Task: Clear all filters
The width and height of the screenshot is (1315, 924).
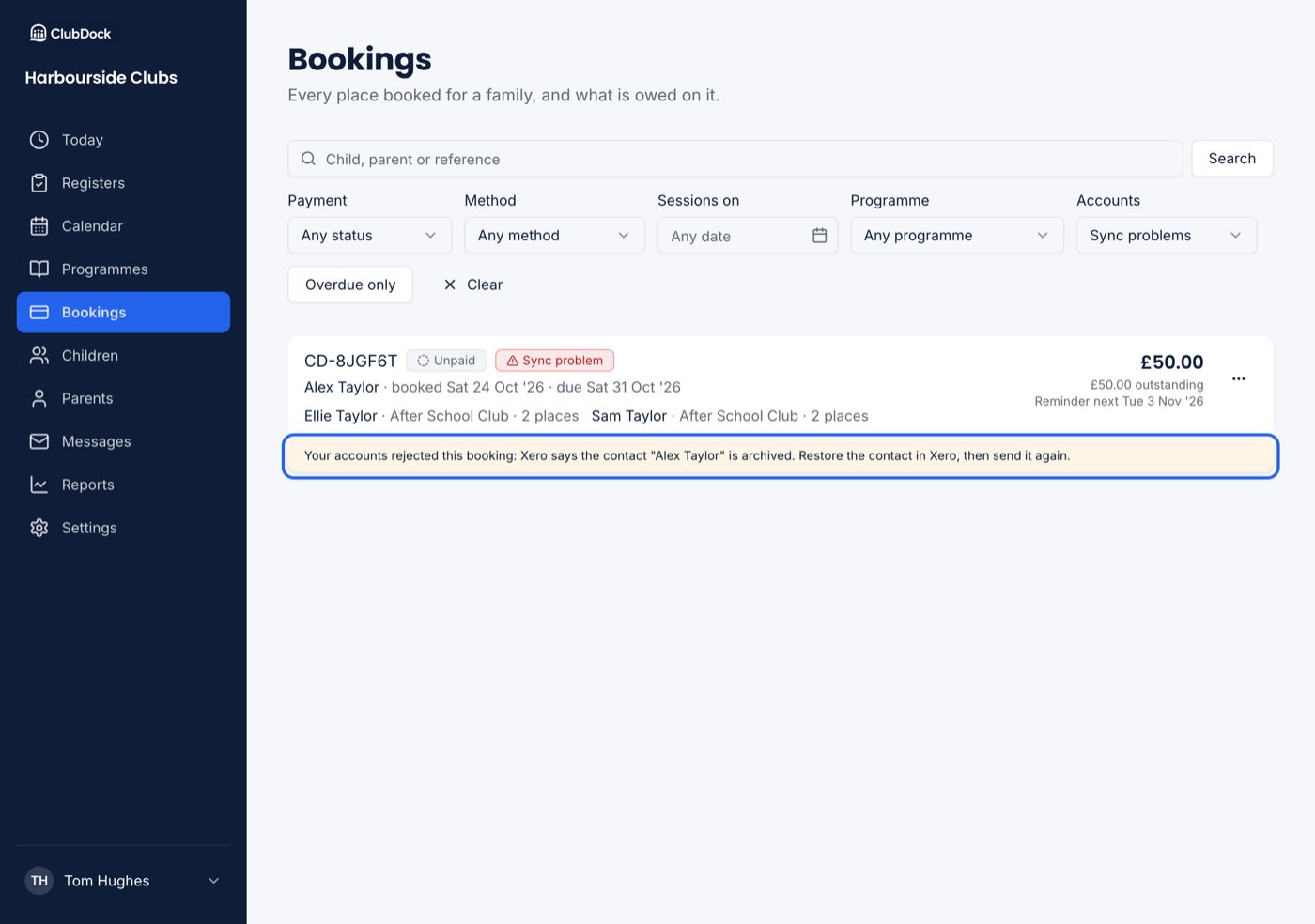Action: tap(473, 285)
